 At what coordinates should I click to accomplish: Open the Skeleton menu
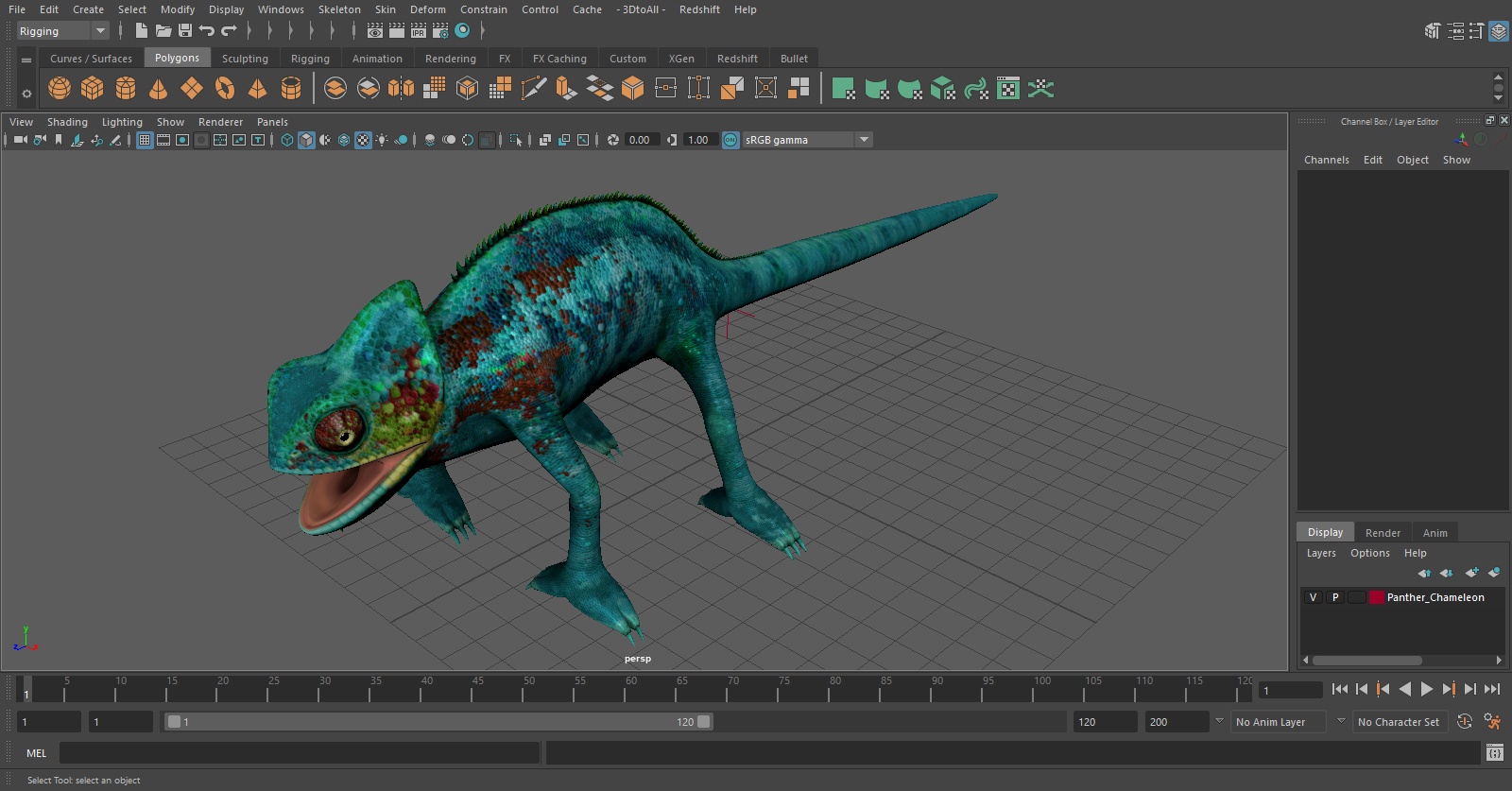point(339,9)
